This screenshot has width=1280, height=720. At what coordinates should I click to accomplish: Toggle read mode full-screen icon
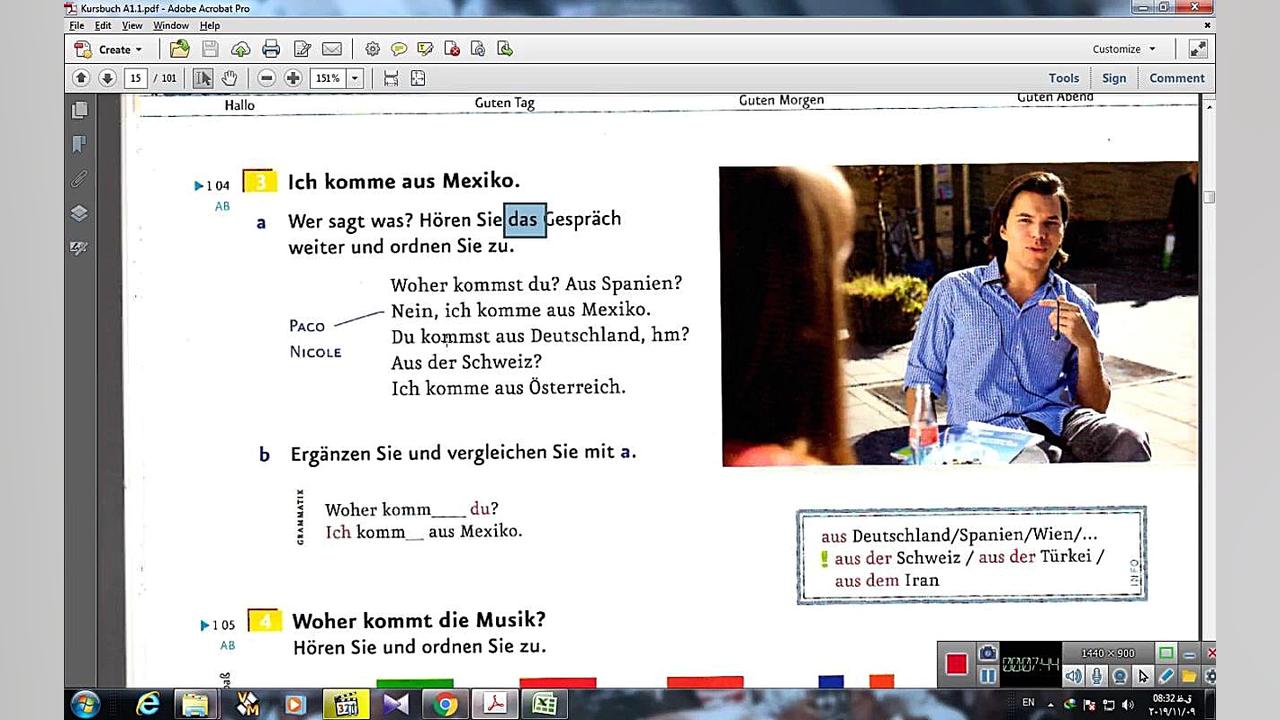tap(1197, 49)
